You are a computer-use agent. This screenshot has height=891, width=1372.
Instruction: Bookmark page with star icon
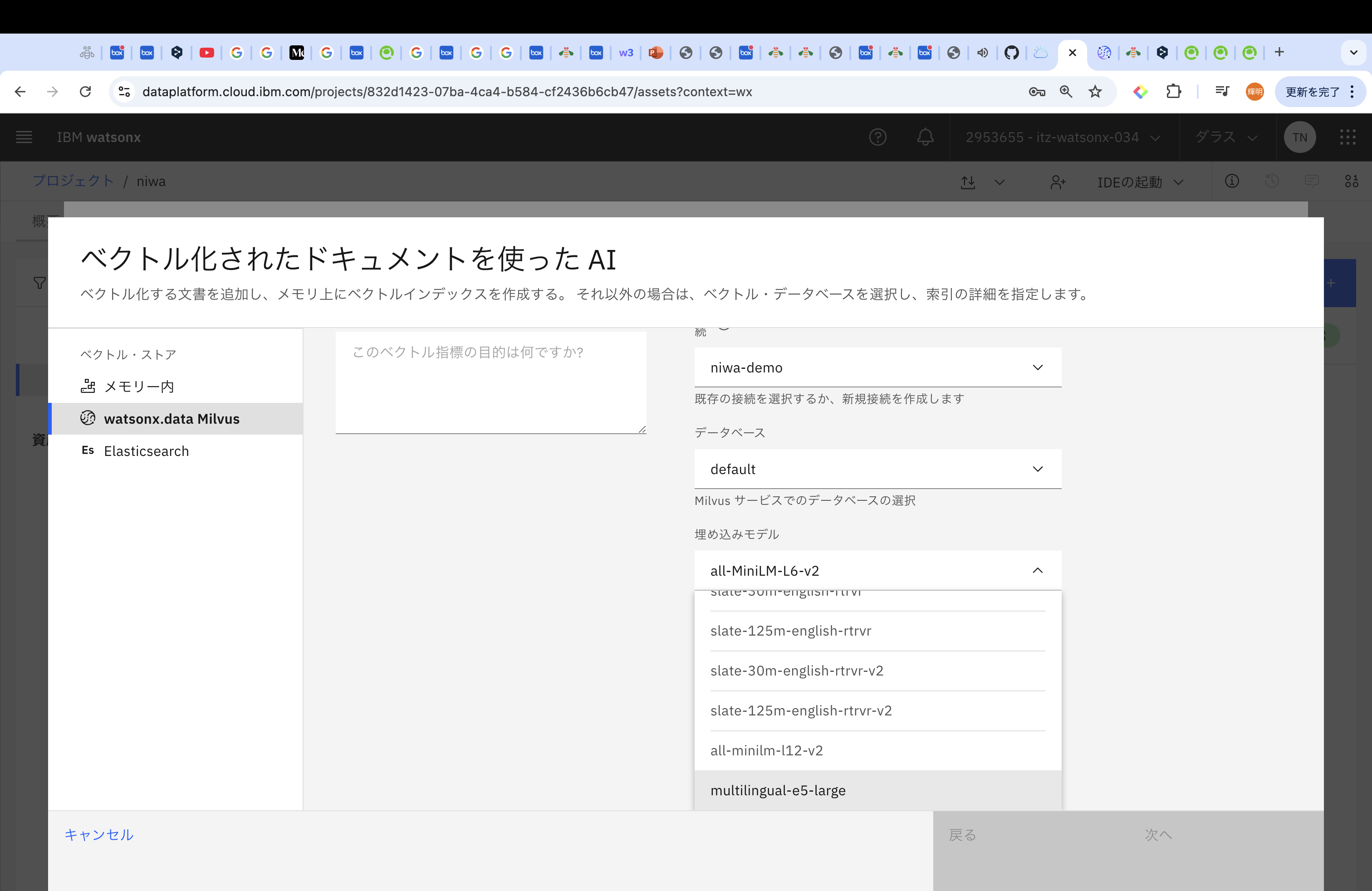point(1095,92)
